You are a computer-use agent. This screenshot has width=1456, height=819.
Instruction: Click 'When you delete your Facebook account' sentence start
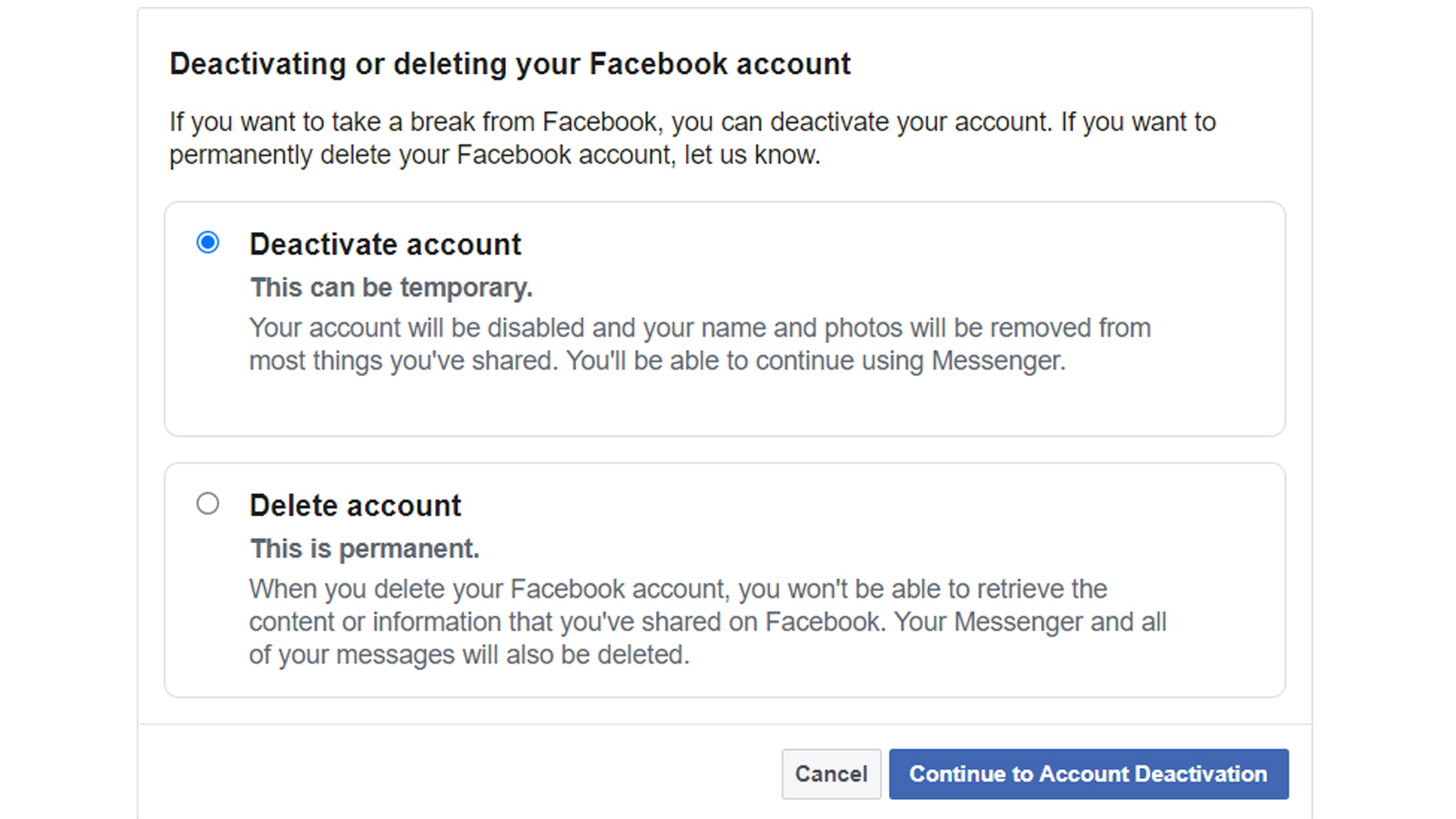(490, 589)
